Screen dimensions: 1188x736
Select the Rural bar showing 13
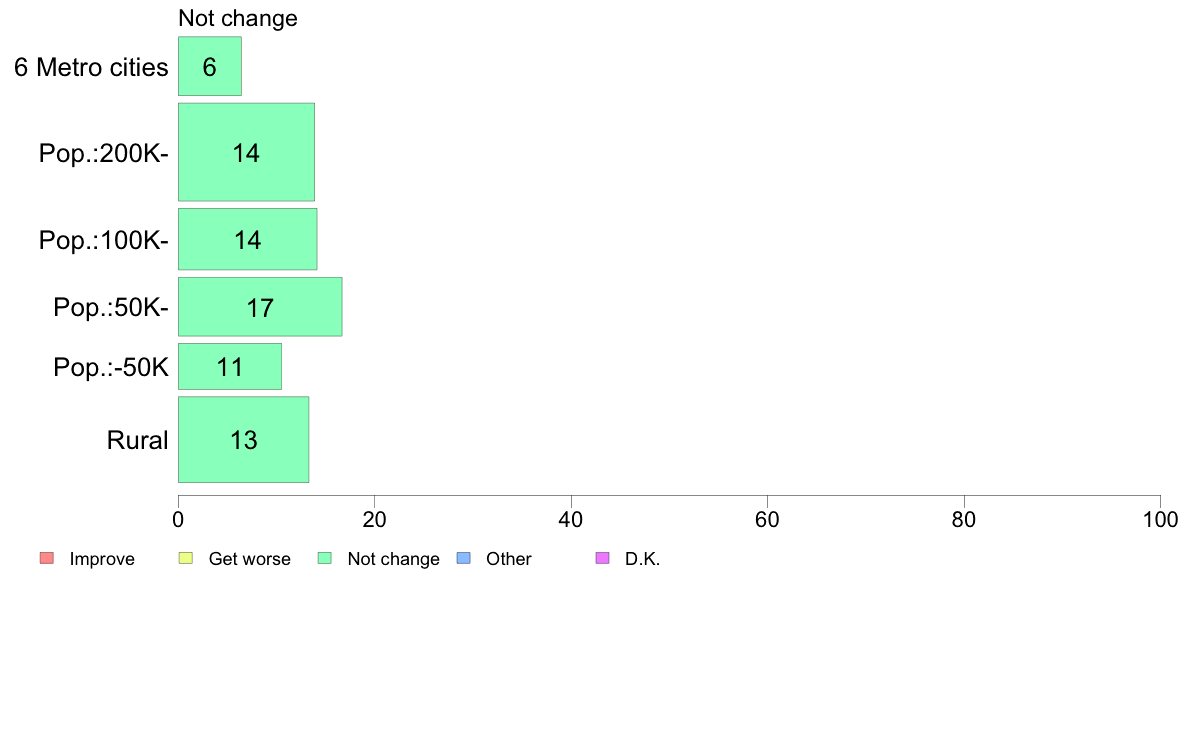tap(243, 440)
